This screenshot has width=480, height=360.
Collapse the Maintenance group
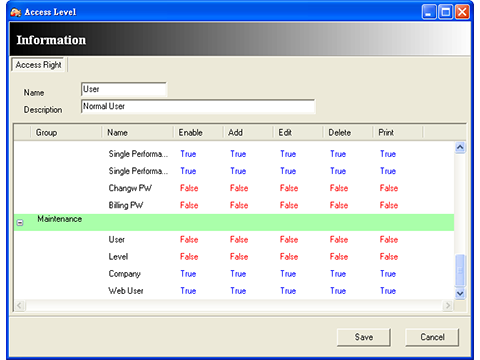click(x=20, y=223)
